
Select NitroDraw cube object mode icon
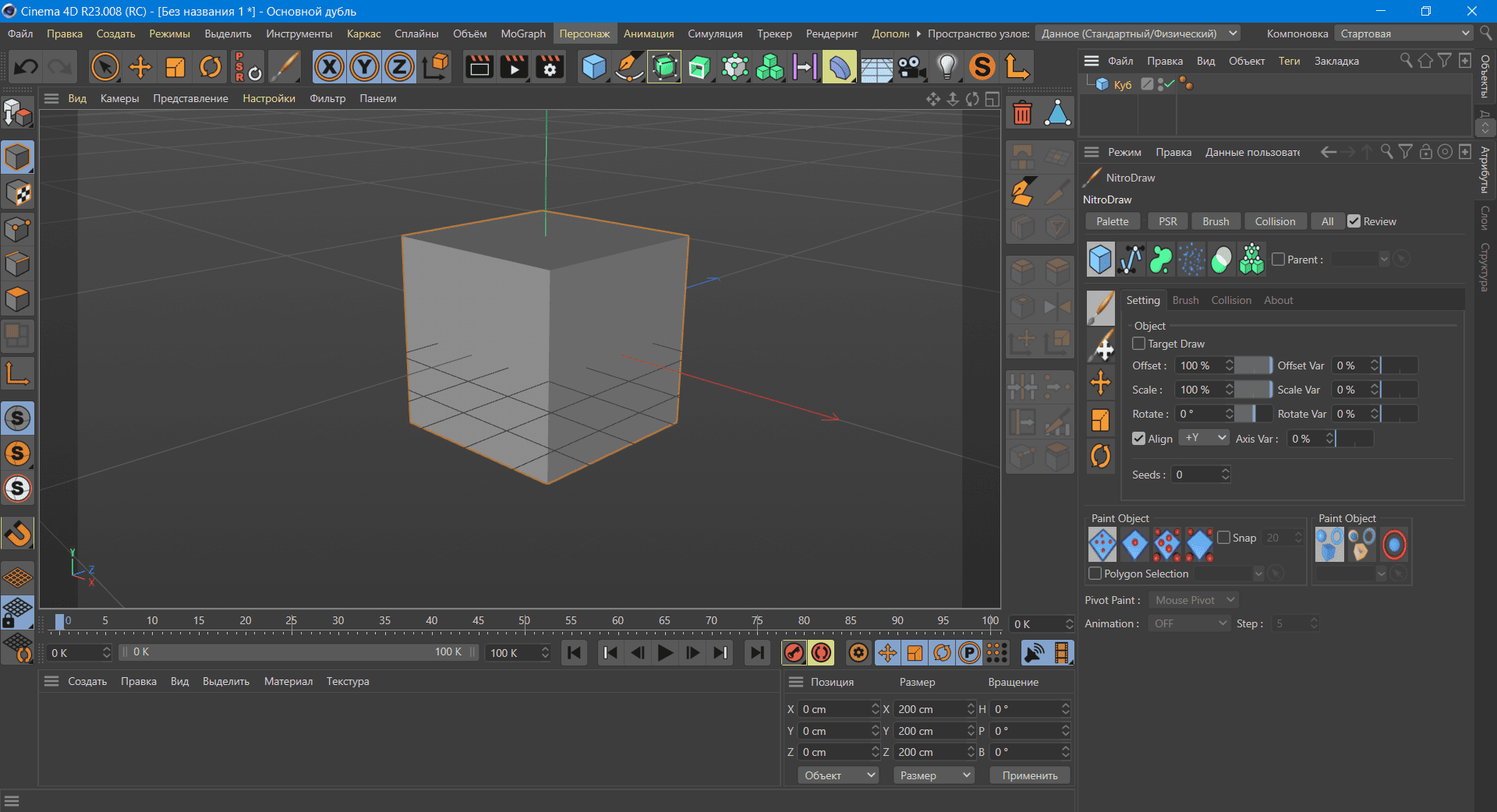pos(1100,259)
